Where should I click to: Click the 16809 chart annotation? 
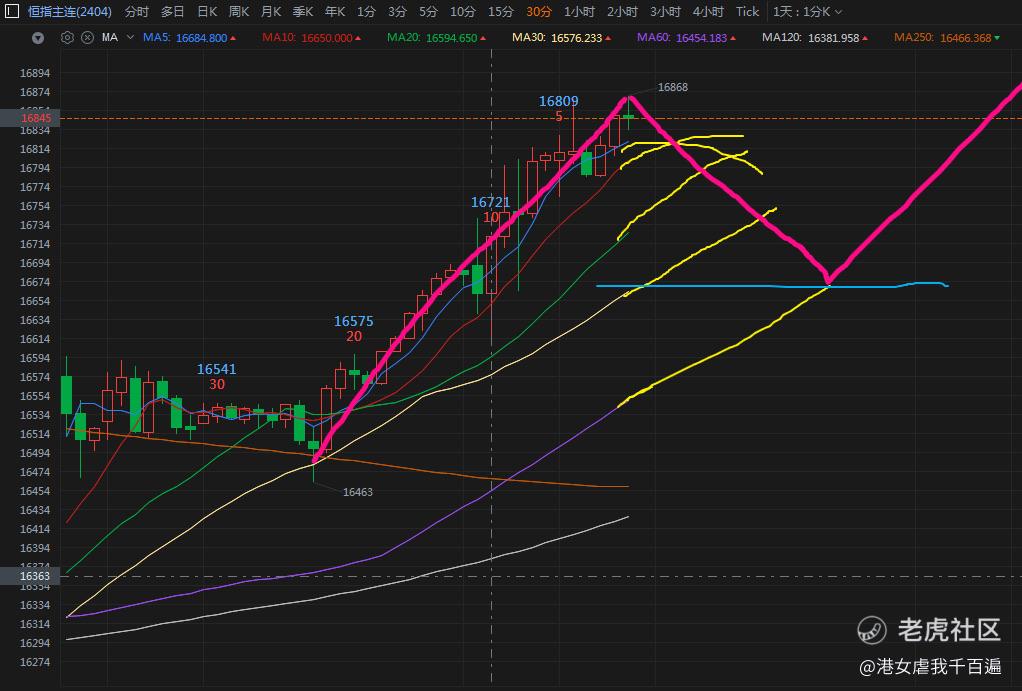coord(559,101)
